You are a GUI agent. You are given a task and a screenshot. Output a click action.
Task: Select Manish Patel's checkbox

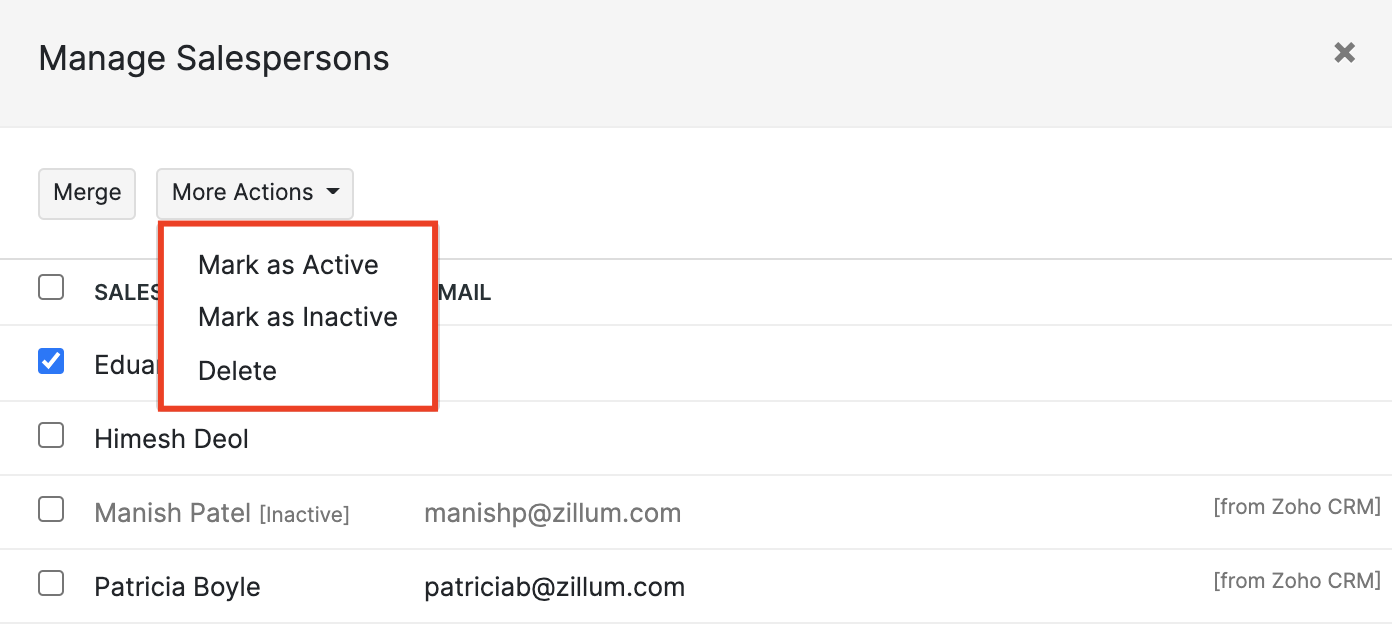(51, 510)
